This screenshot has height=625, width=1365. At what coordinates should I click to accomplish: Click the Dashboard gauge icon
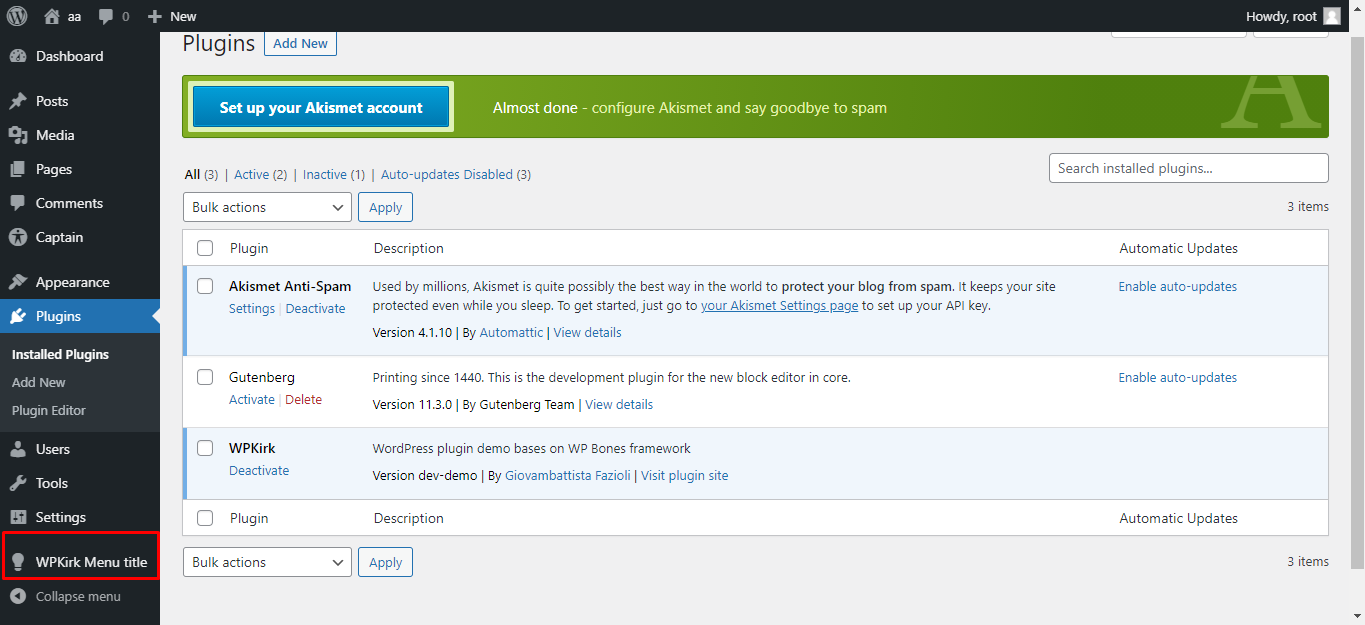(18, 56)
